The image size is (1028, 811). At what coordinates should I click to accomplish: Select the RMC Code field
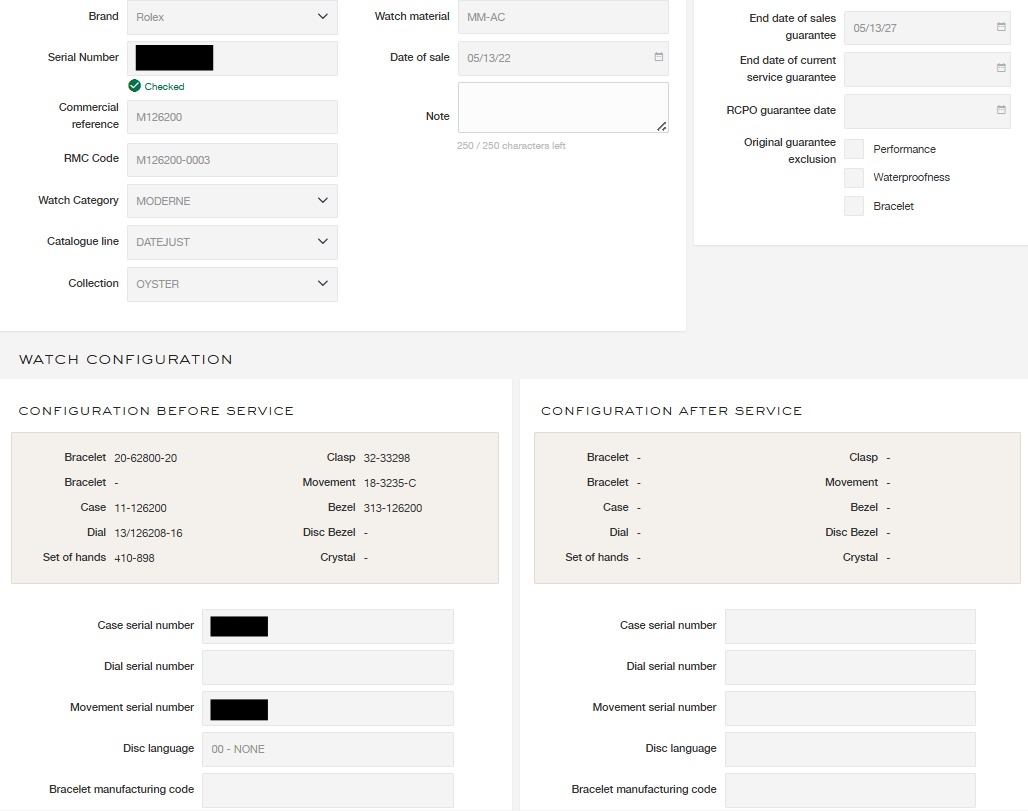click(232, 160)
